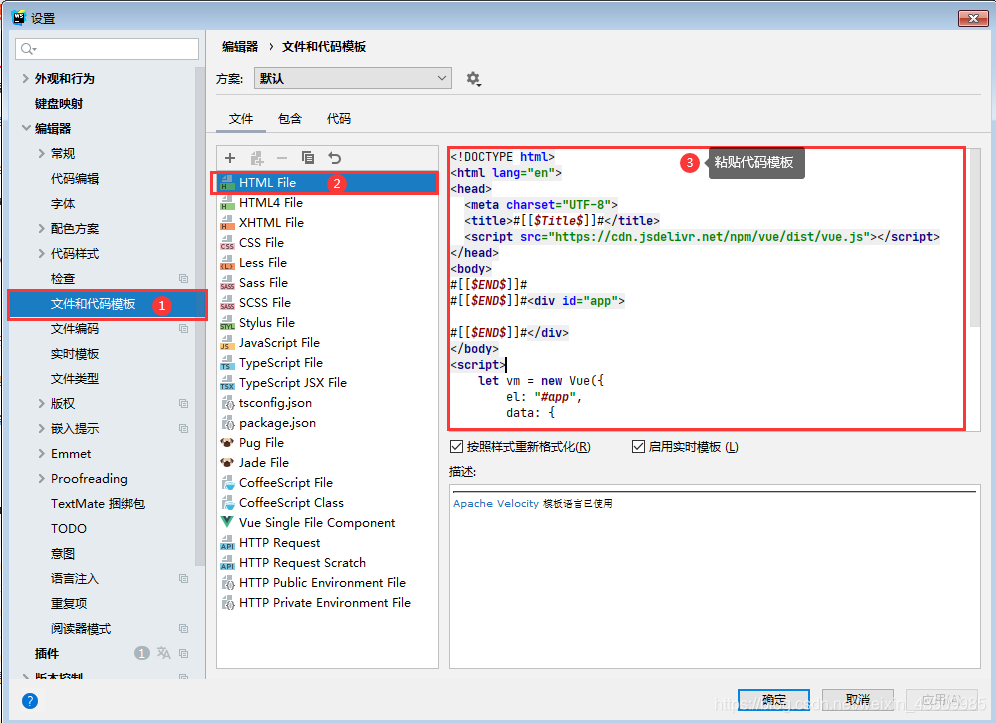Image resolution: width=996 pixels, height=723 pixels.
Task: Click the remove template minus icon
Action: point(282,158)
